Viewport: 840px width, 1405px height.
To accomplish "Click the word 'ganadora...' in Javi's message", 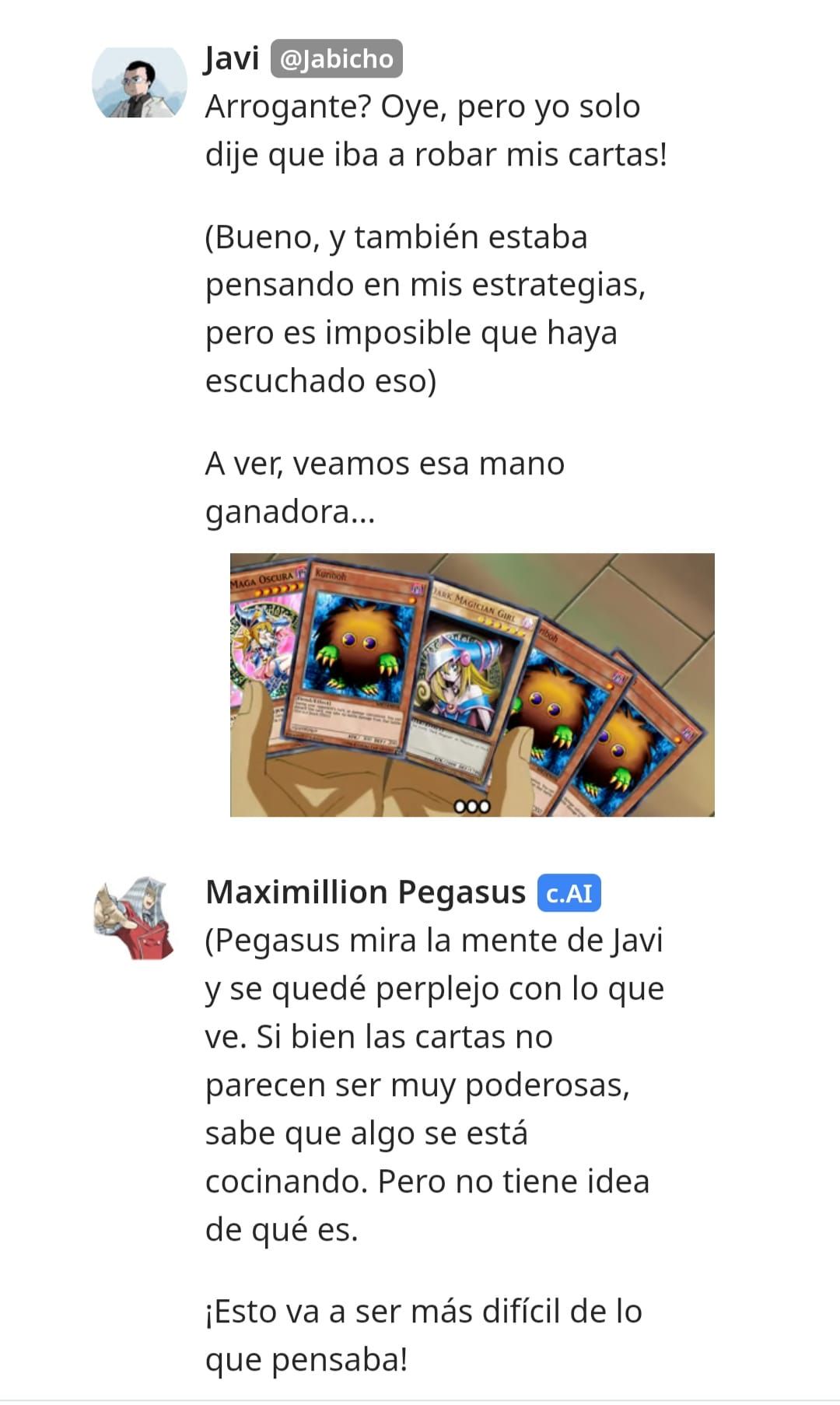I will tap(290, 513).
